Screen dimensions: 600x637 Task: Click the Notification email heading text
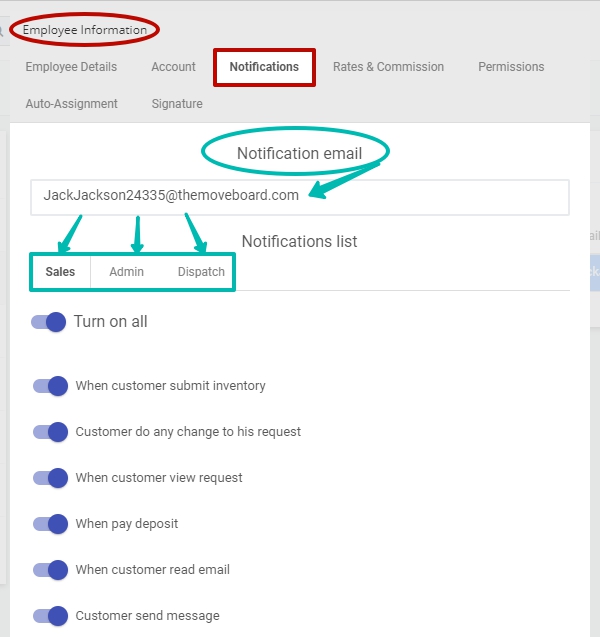[299, 154]
